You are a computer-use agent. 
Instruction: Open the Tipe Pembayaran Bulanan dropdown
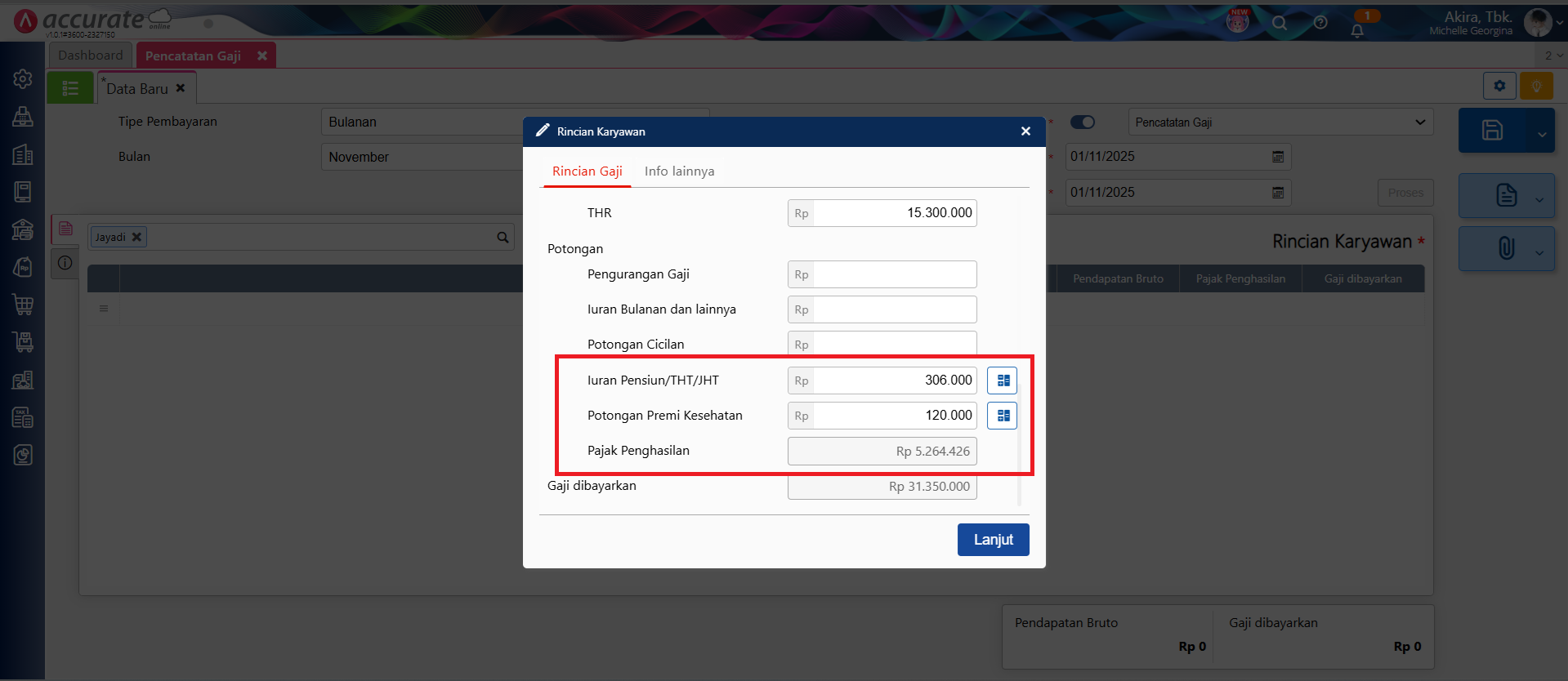pos(421,122)
